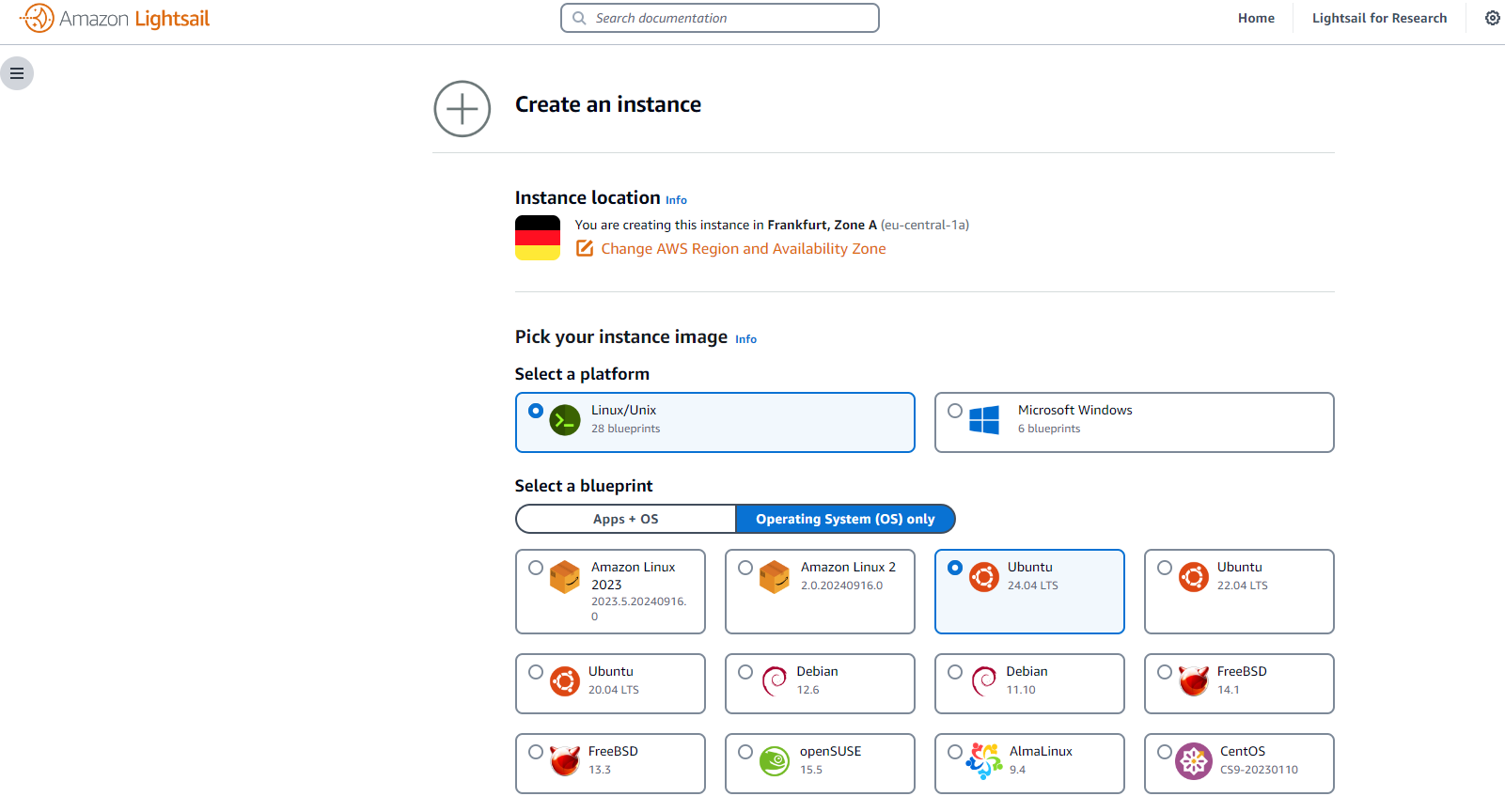The image size is (1505, 812).
Task: Click the Ubuntu 24.04 LTS logo icon
Action: 984,577
